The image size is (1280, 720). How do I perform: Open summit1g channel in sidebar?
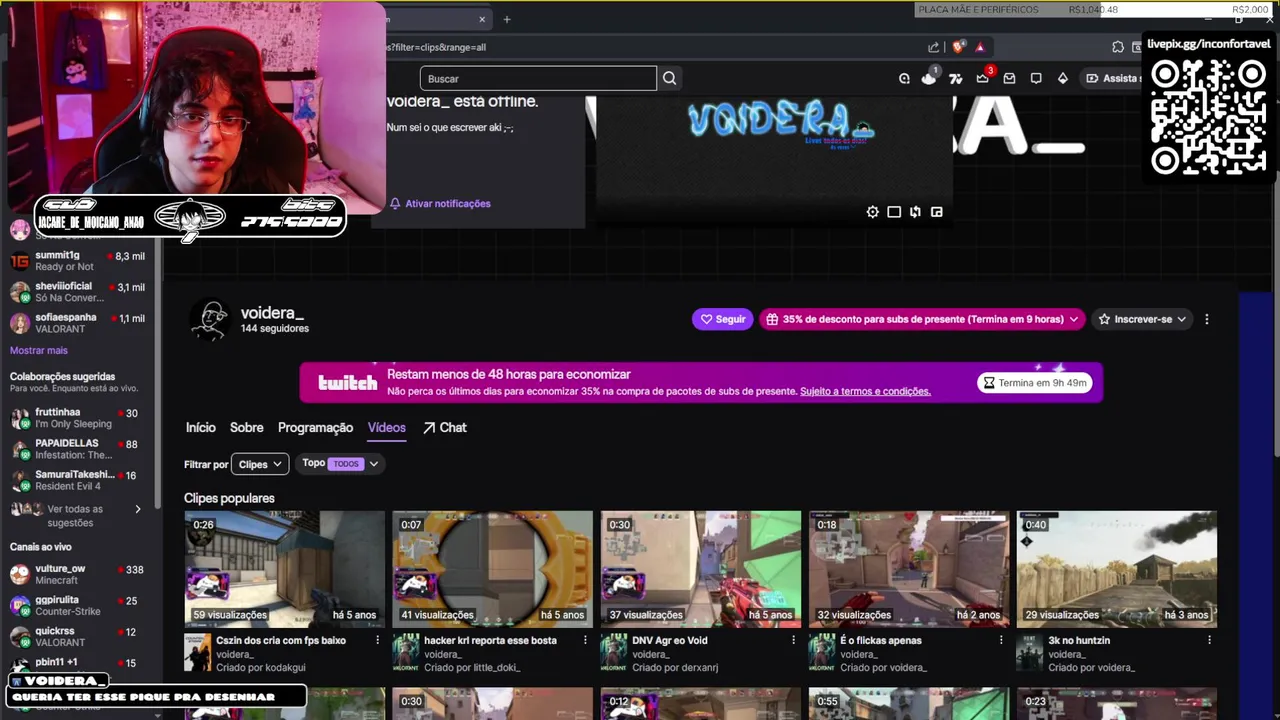pos(78,261)
